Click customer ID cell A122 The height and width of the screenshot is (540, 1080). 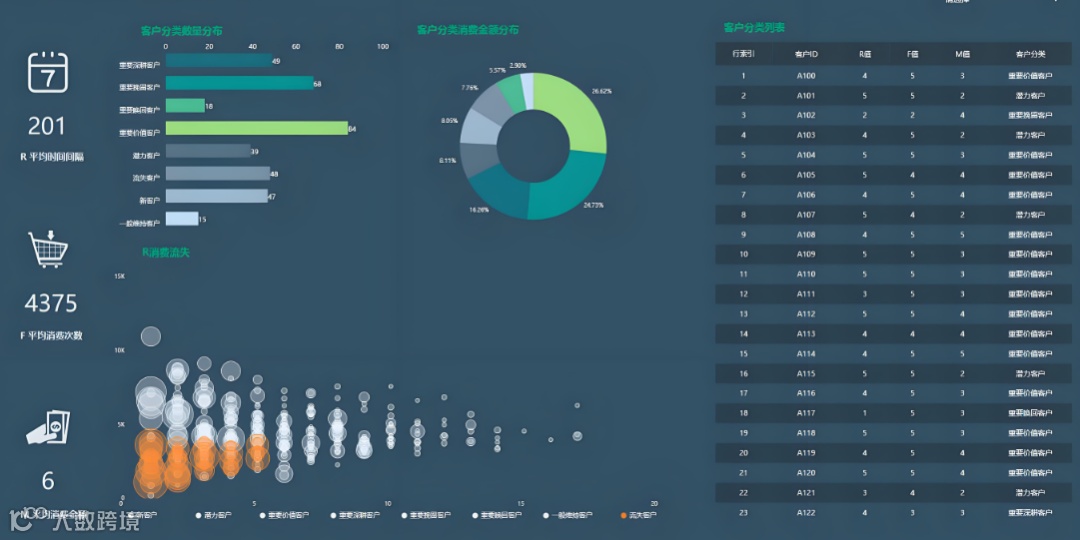pyautogui.click(x=806, y=512)
